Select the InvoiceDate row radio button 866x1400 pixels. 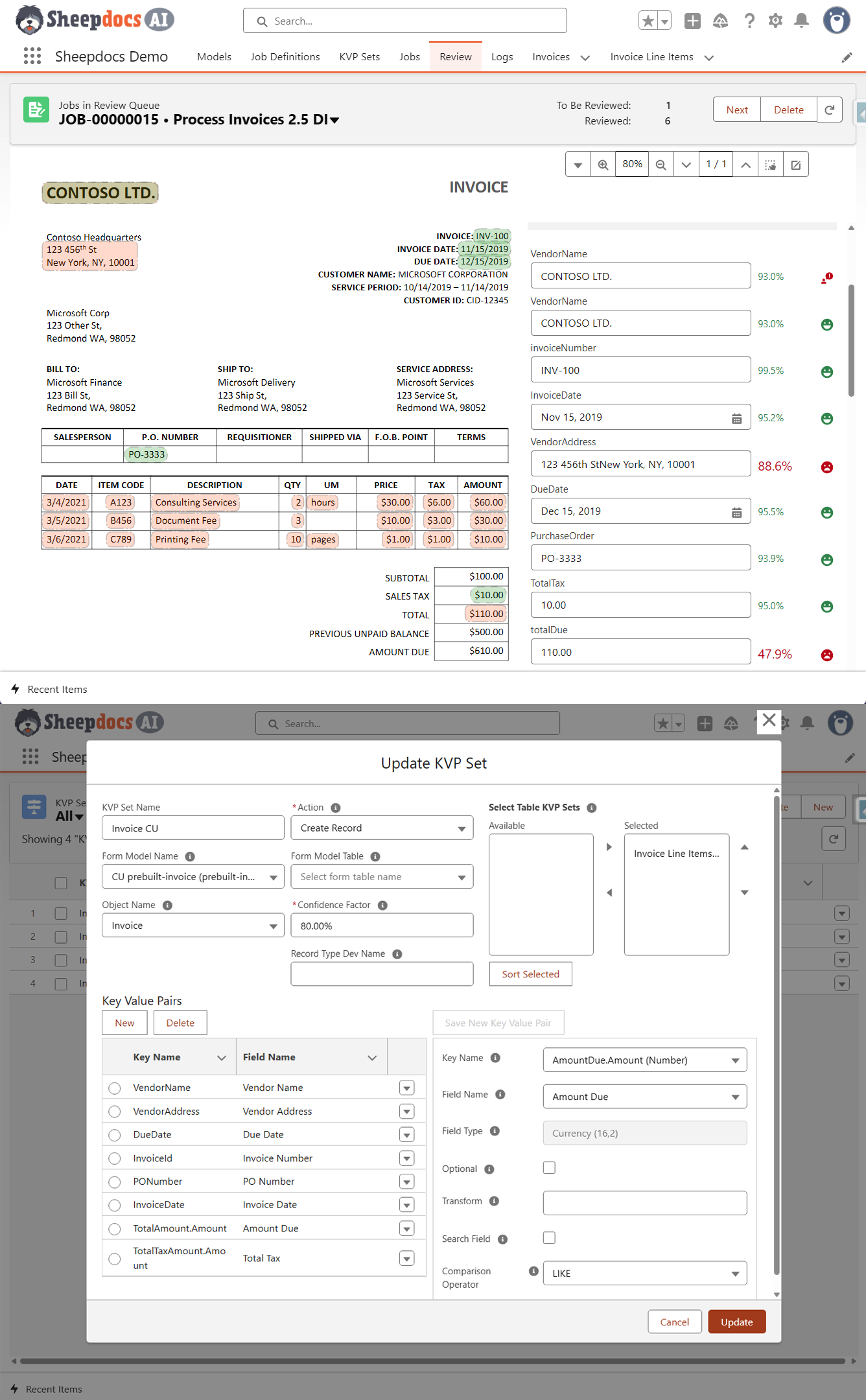pyautogui.click(x=115, y=1205)
